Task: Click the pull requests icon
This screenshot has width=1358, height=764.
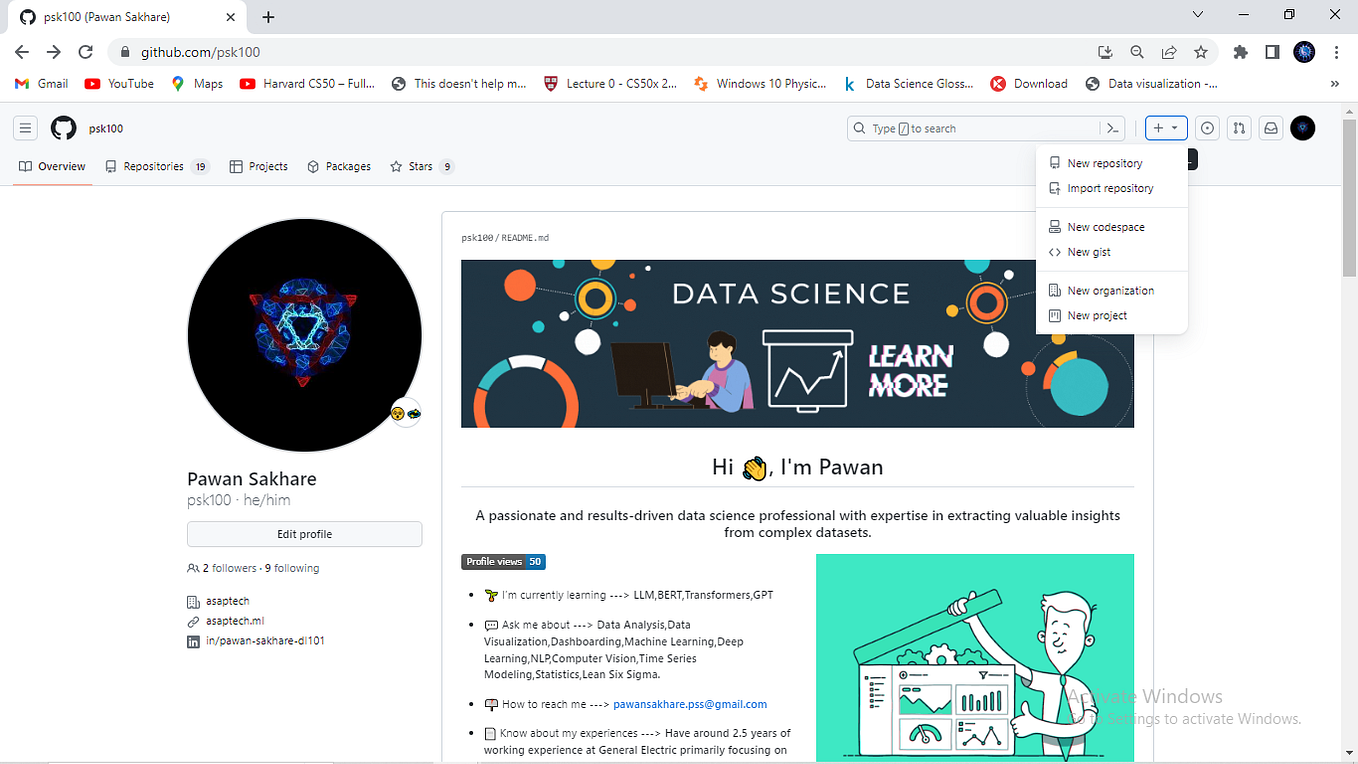Action: tap(1239, 128)
